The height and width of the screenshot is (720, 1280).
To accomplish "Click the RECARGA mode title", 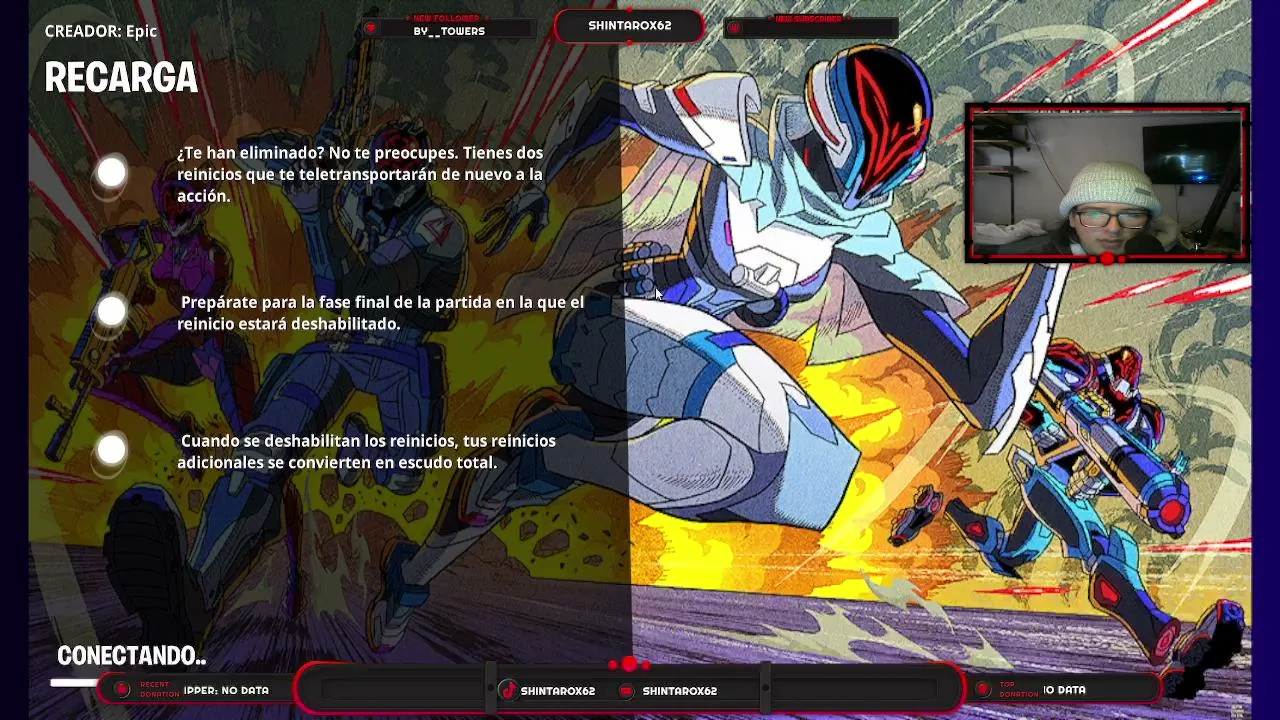I will (121, 78).
